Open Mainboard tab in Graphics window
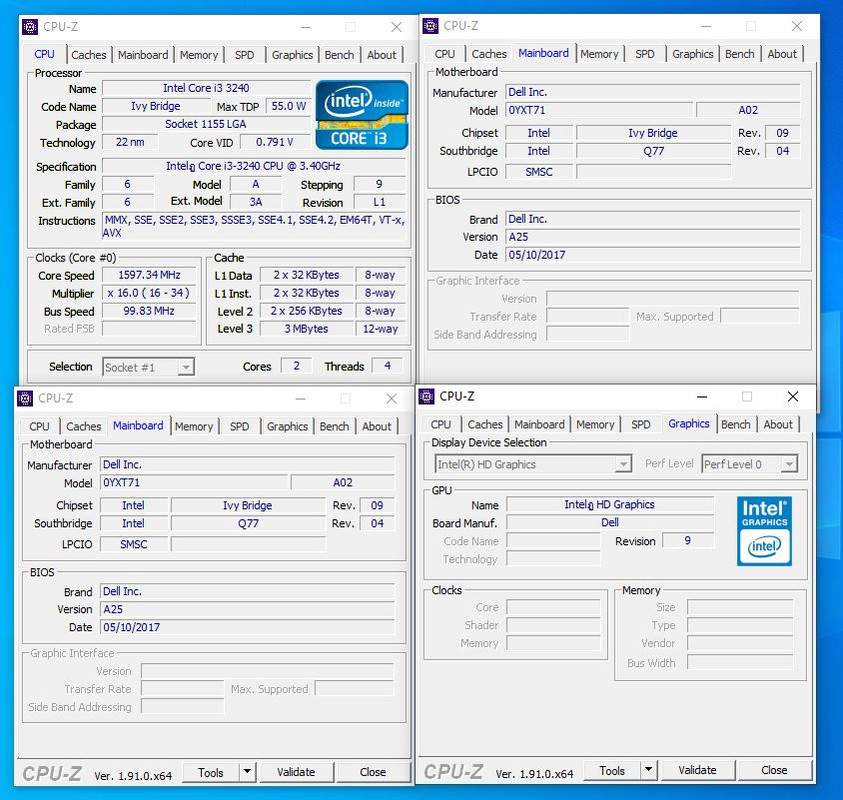The width and height of the screenshot is (843, 800). [x=539, y=424]
